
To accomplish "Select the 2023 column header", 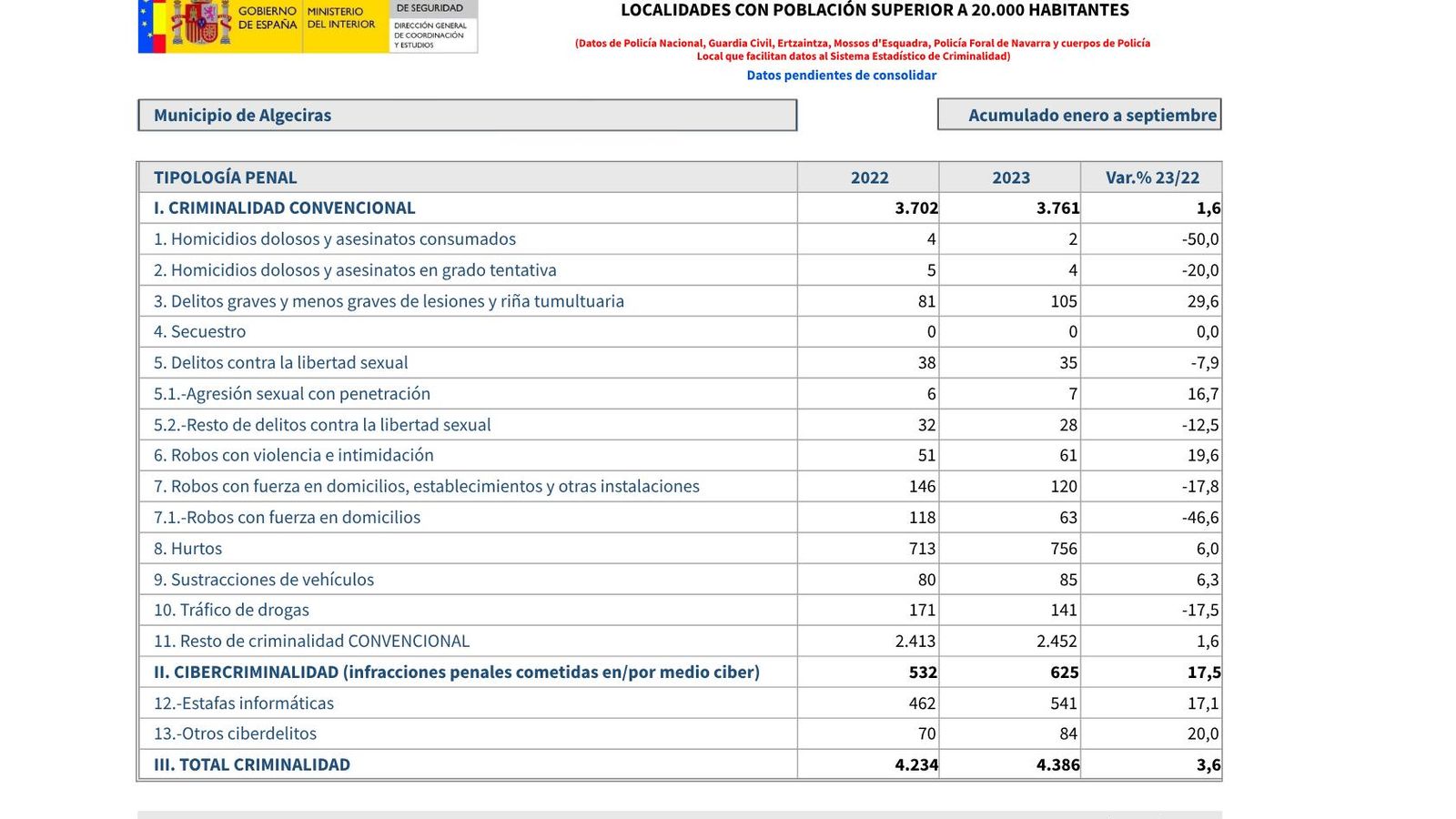I will coord(1008,177).
